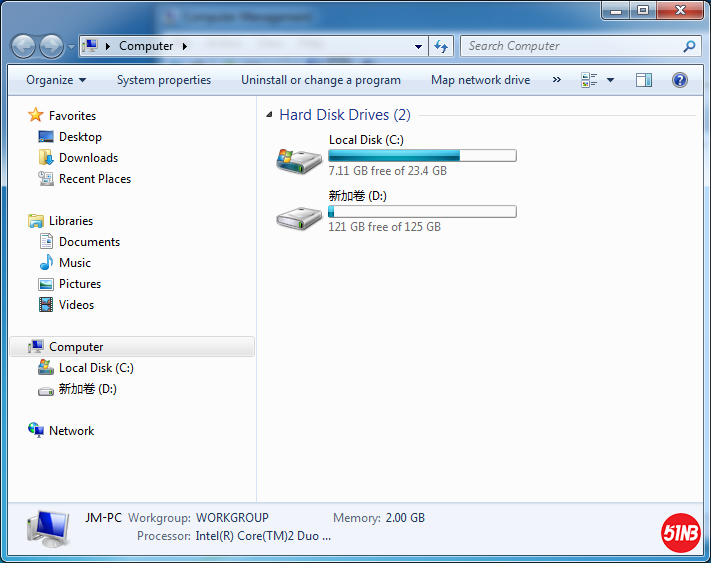Click the JM-PC computer icon in details pane
The width and height of the screenshot is (711, 563).
point(49,529)
